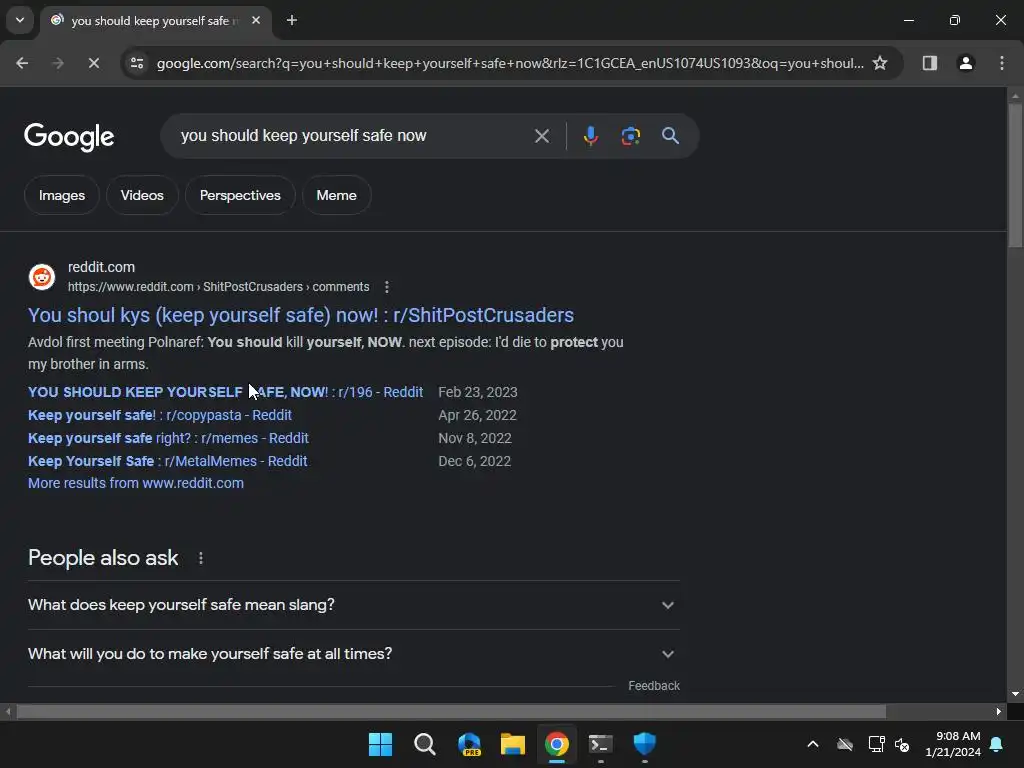The width and height of the screenshot is (1024, 768).
Task: Open the r/ShitPostCrusaders result title
Action: pyautogui.click(x=300, y=315)
